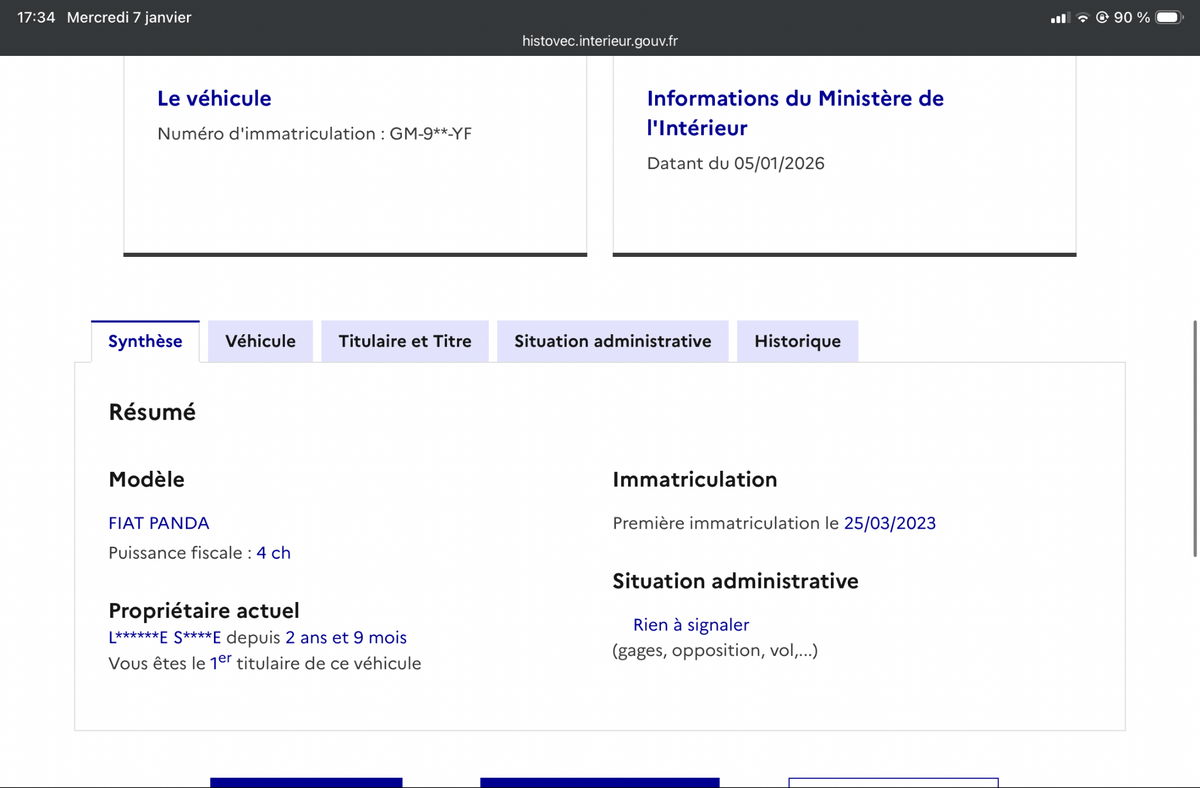This screenshot has height=788, width=1200.
Task: Tap the cellular signal strength icon
Action: click(1060, 18)
